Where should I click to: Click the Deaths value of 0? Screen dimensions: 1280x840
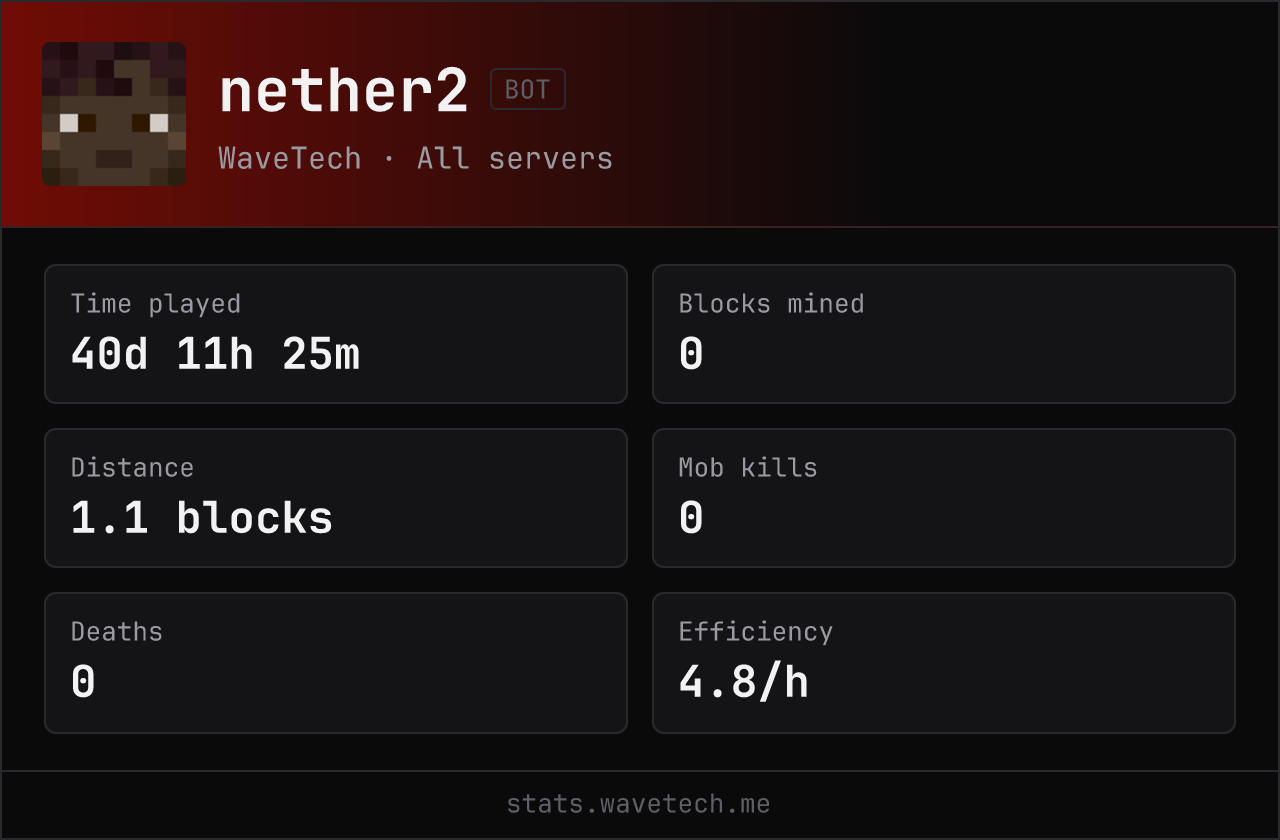click(83, 682)
